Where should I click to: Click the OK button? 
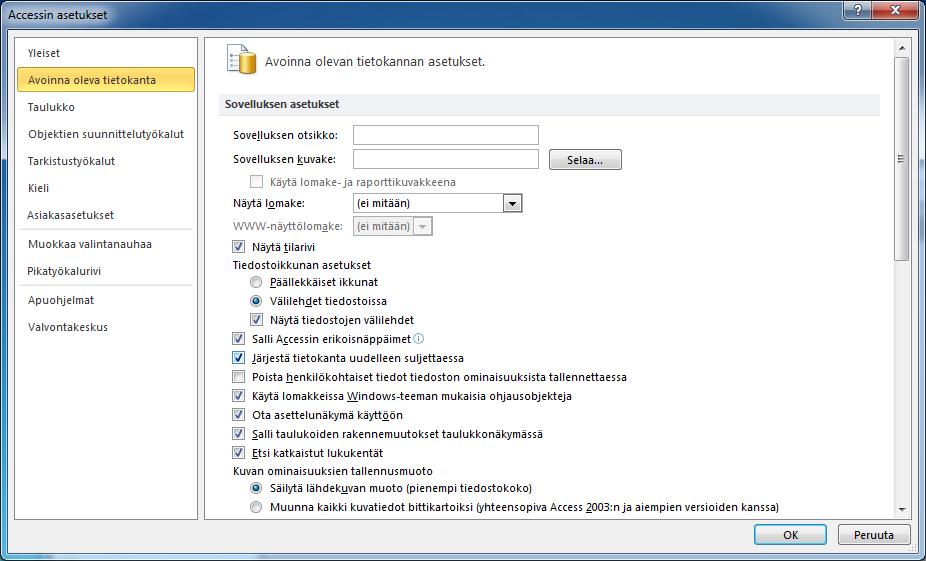tap(790, 535)
